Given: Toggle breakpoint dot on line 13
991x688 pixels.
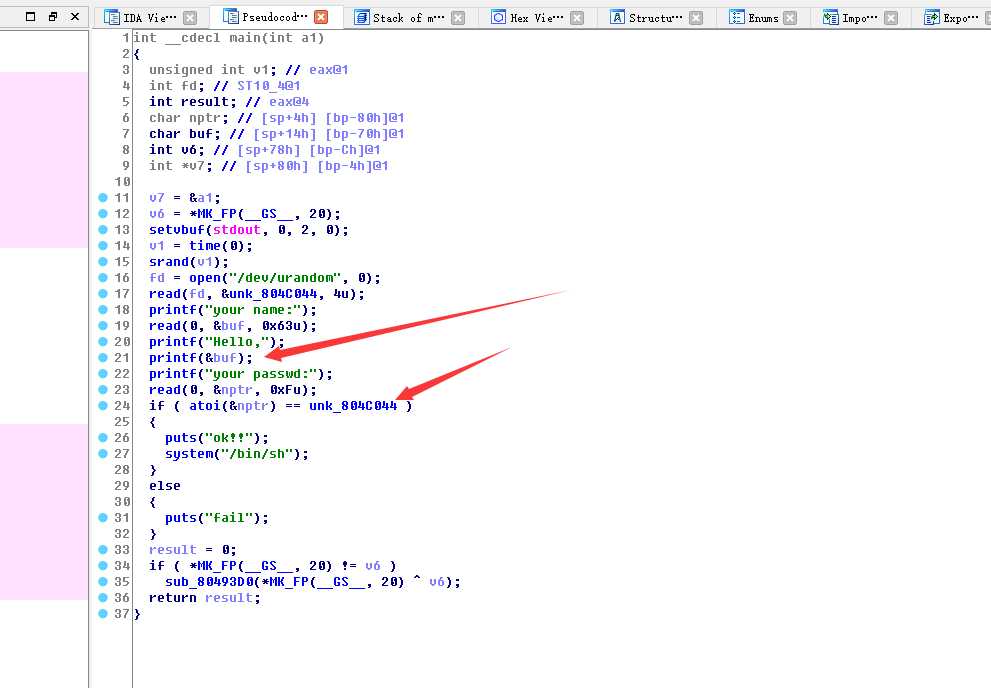Looking at the screenshot, I should 103,229.
